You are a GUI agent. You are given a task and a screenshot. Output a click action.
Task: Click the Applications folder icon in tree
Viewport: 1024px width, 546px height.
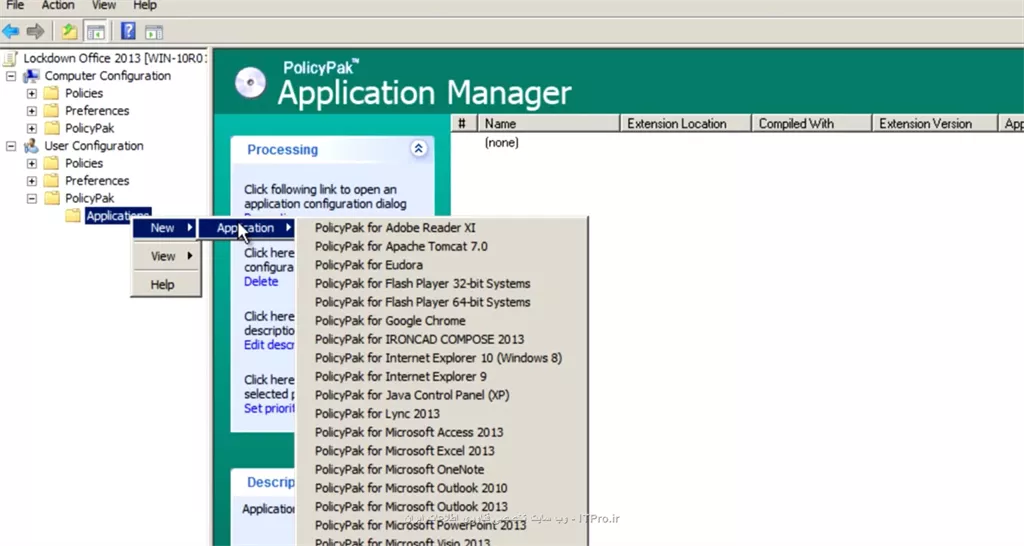tap(72, 216)
